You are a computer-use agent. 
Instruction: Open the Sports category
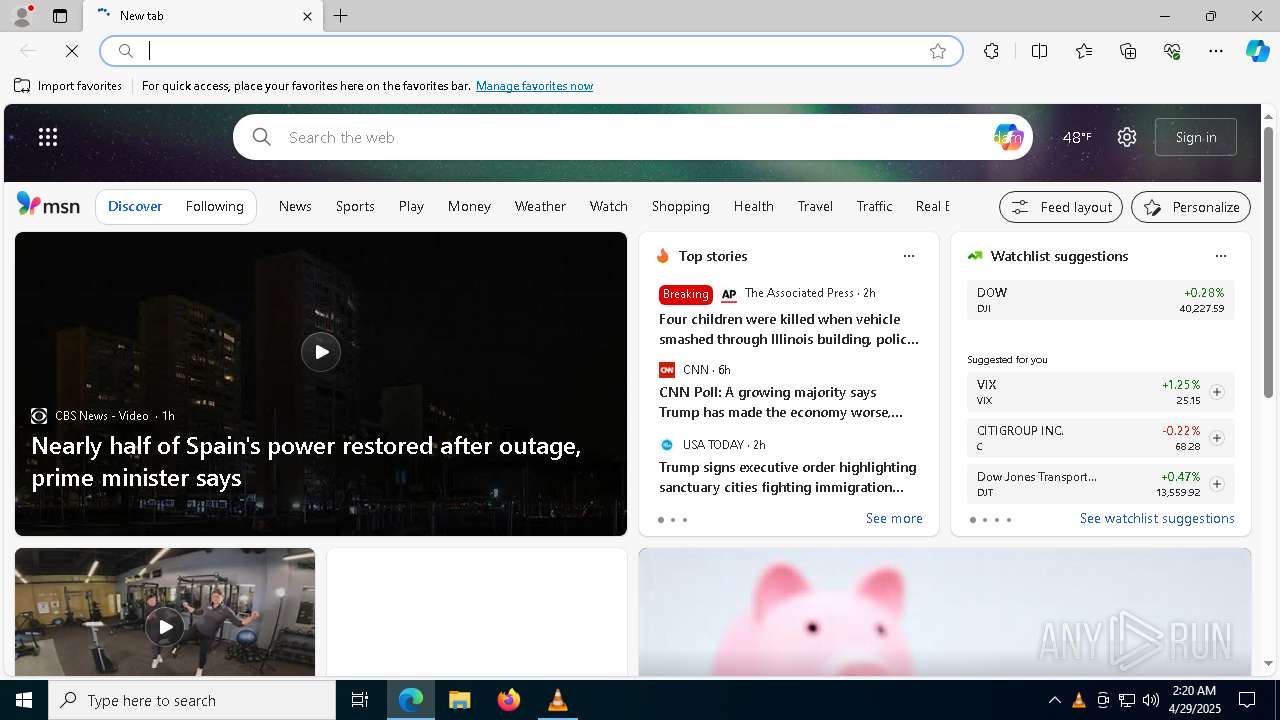[355, 206]
